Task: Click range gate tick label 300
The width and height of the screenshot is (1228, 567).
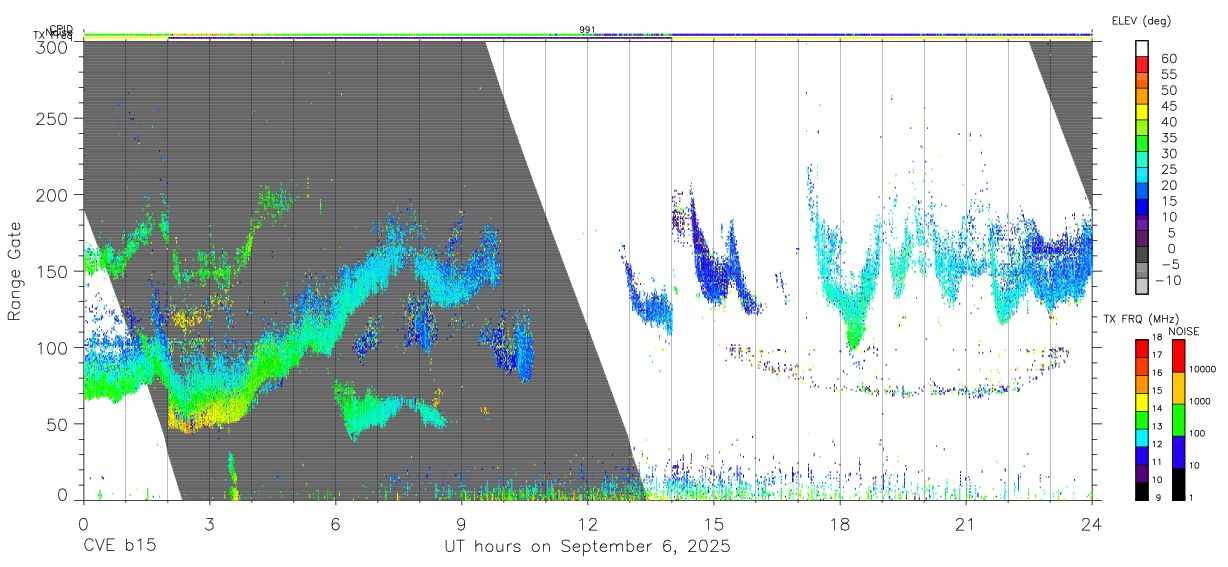Action: tap(51, 47)
